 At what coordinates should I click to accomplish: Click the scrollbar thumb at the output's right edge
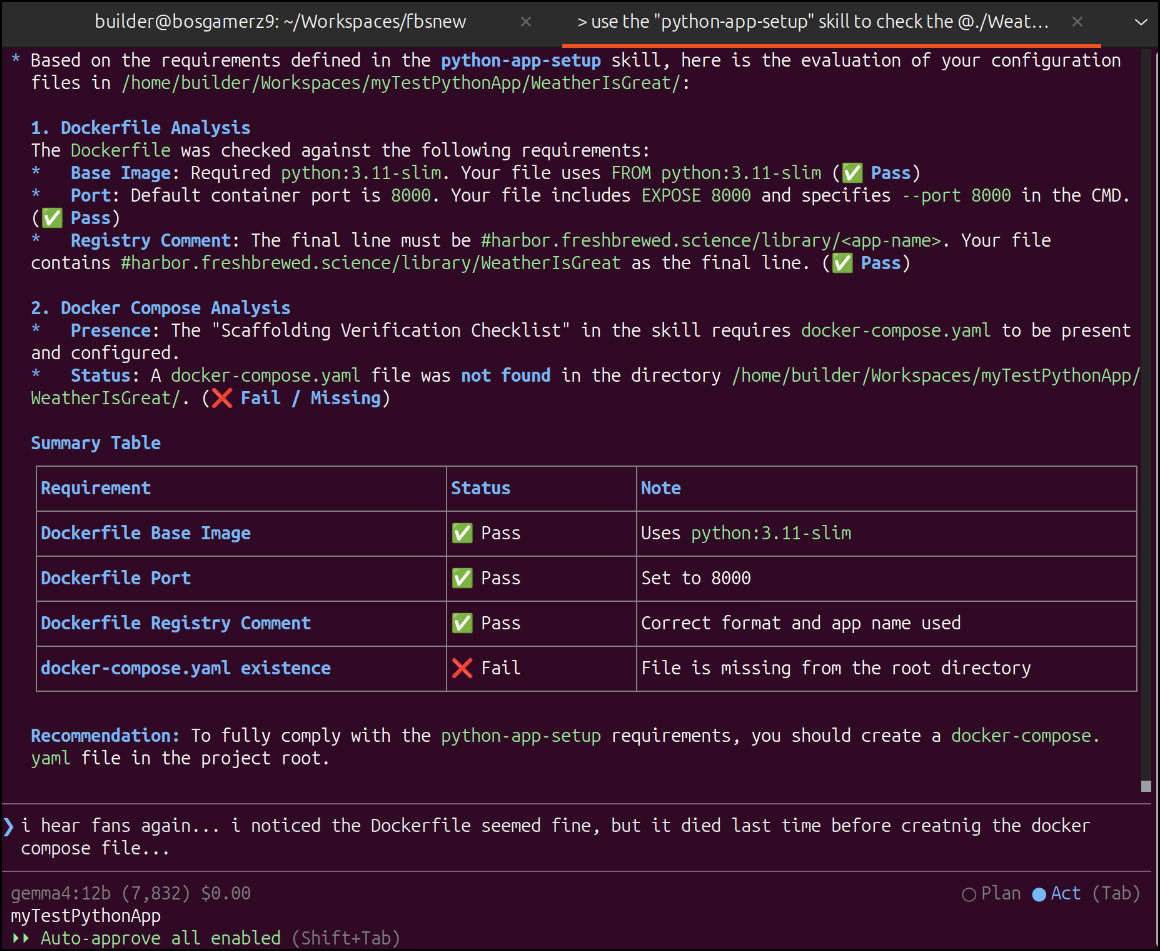[x=1146, y=786]
